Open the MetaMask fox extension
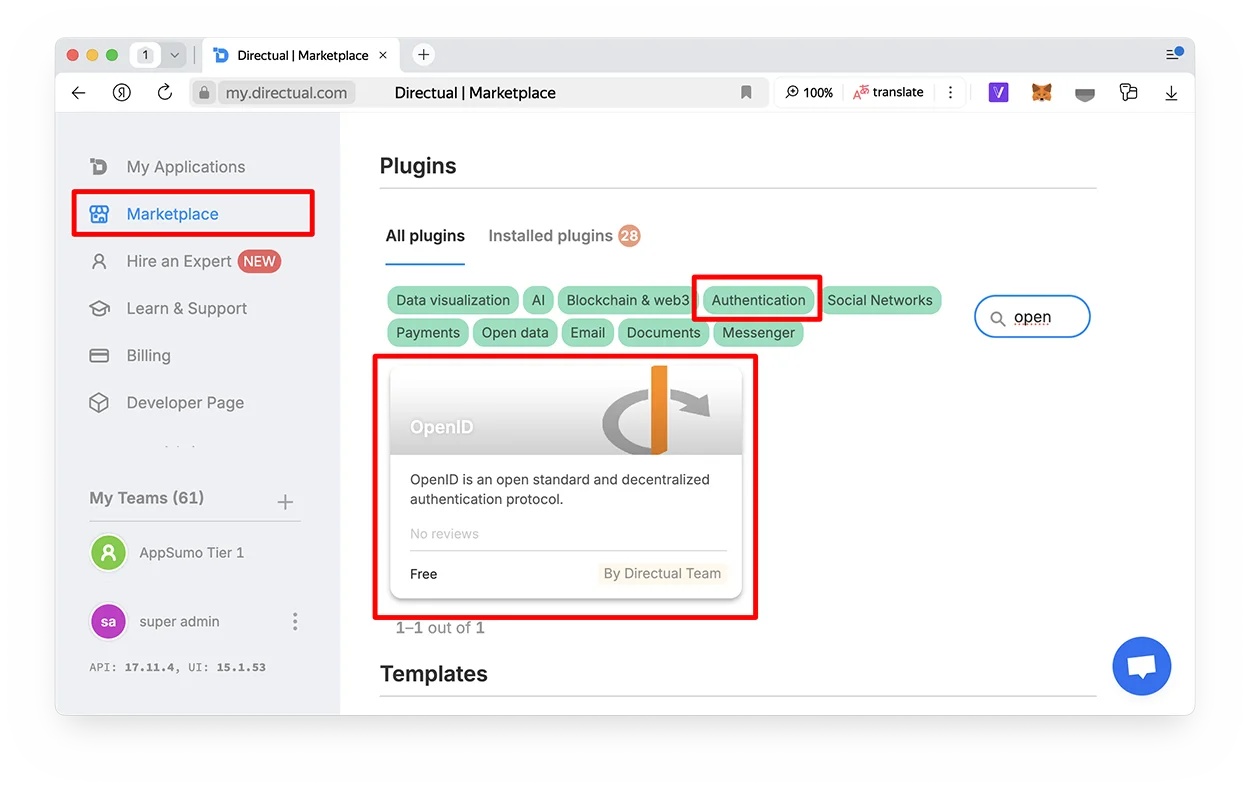The height and width of the screenshot is (788, 1250). [1042, 93]
